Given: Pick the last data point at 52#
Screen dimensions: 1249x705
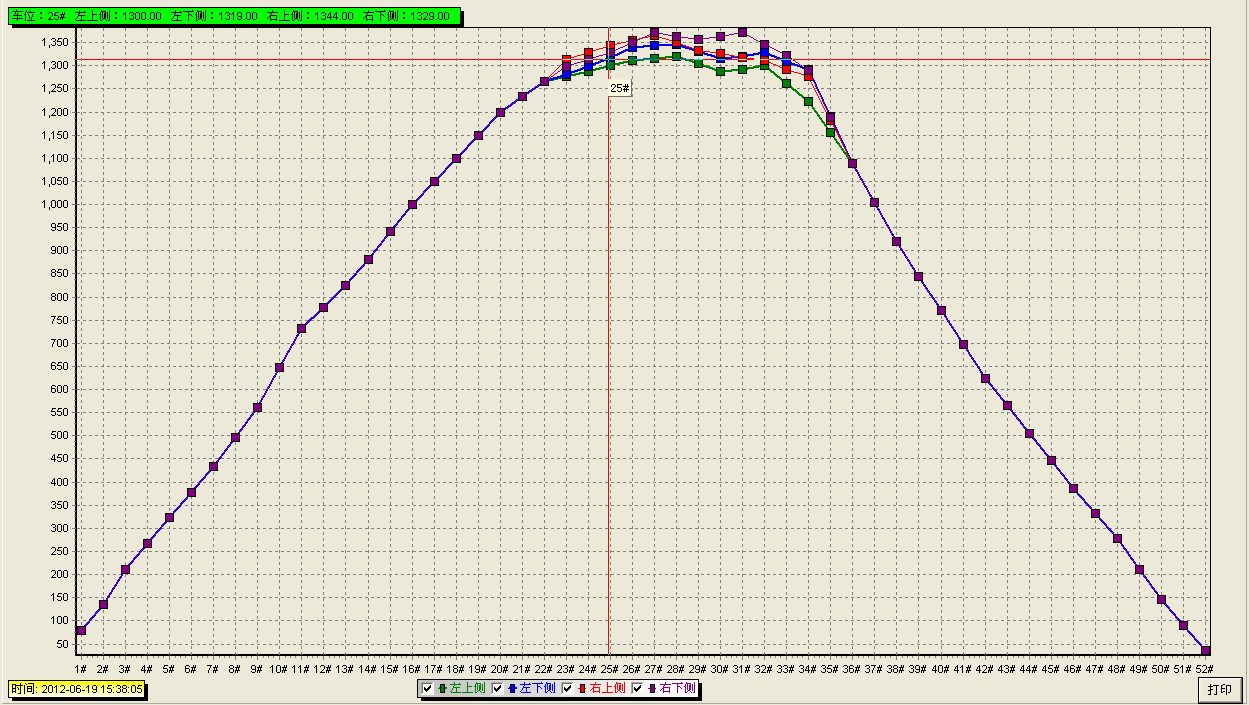Looking at the screenshot, I should [x=1205, y=651].
